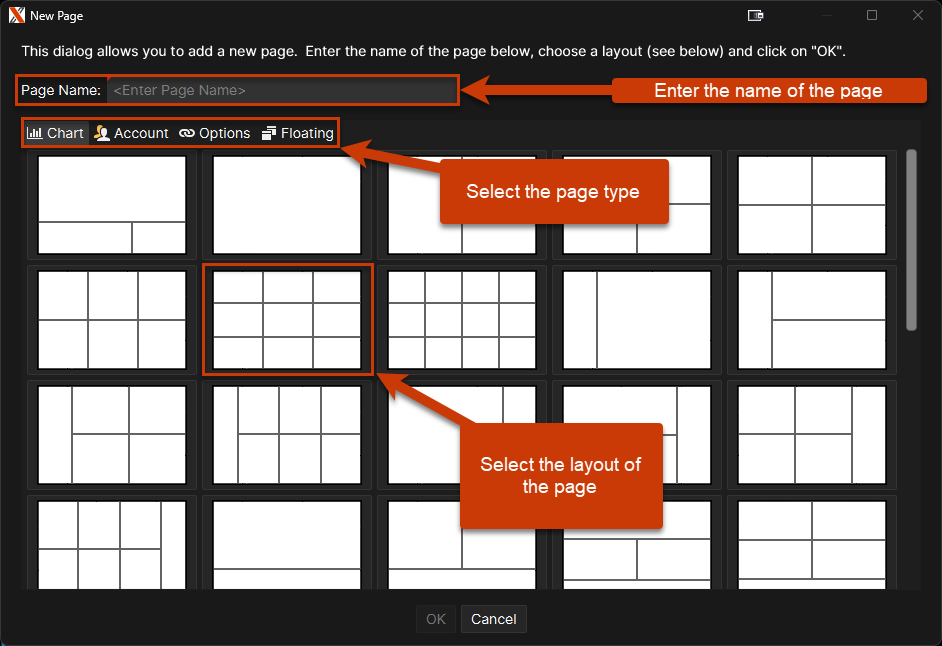Screen dimensions: 942x646
Task: Click the app logo in the title bar
Action: [x=16, y=16]
